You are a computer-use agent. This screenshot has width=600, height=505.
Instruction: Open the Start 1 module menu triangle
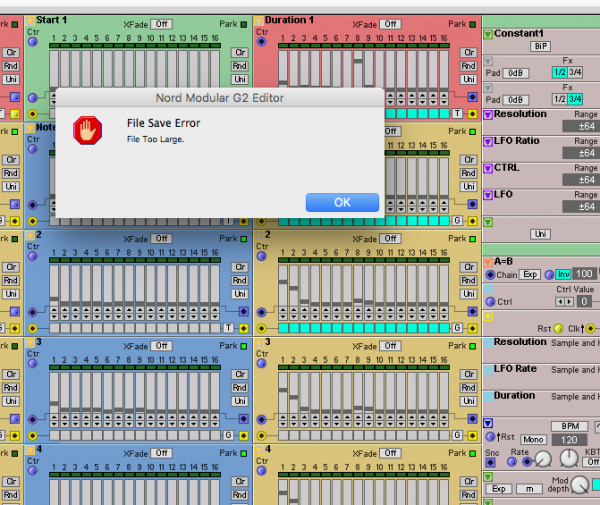pos(30,21)
